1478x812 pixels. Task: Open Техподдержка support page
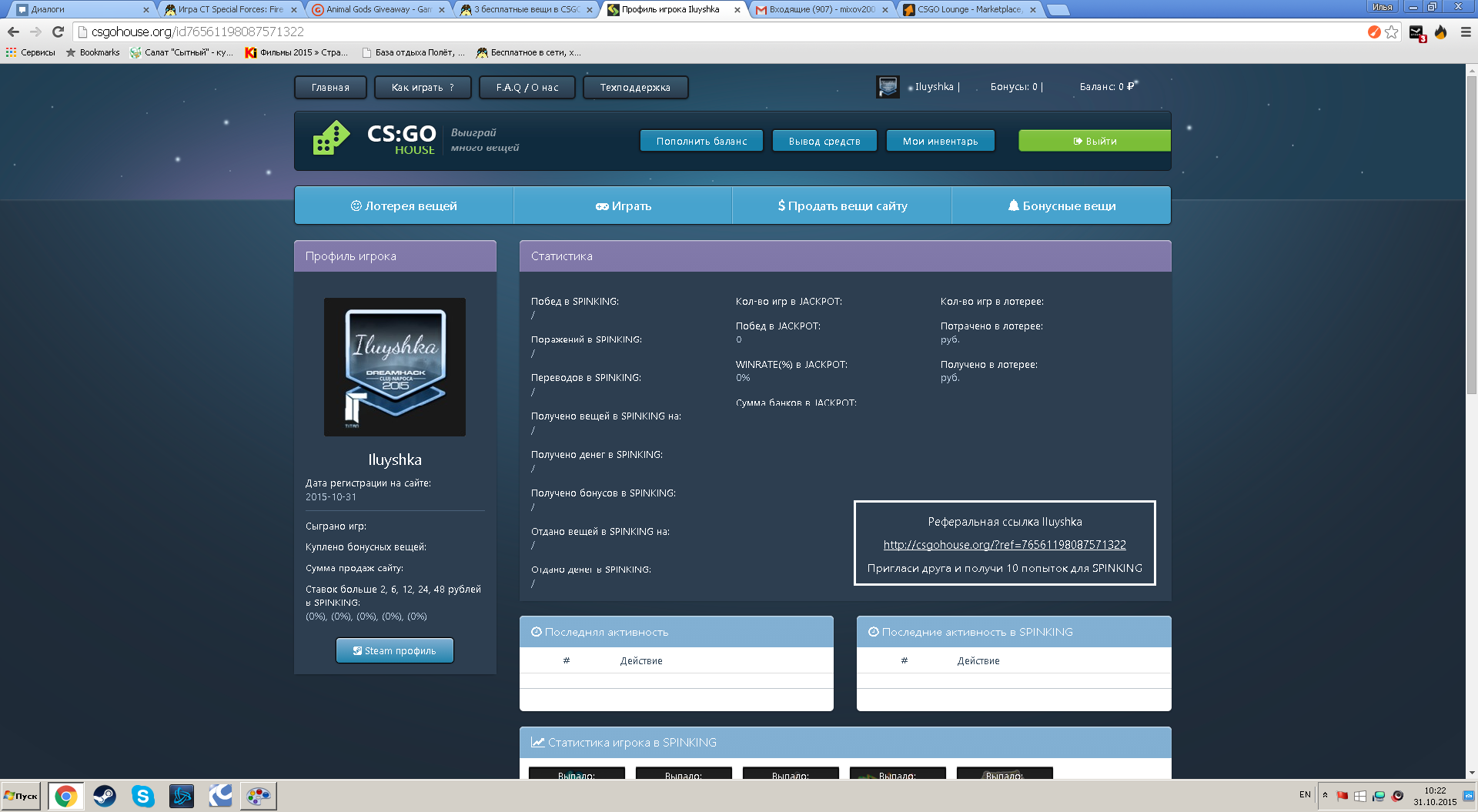(x=635, y=87)
